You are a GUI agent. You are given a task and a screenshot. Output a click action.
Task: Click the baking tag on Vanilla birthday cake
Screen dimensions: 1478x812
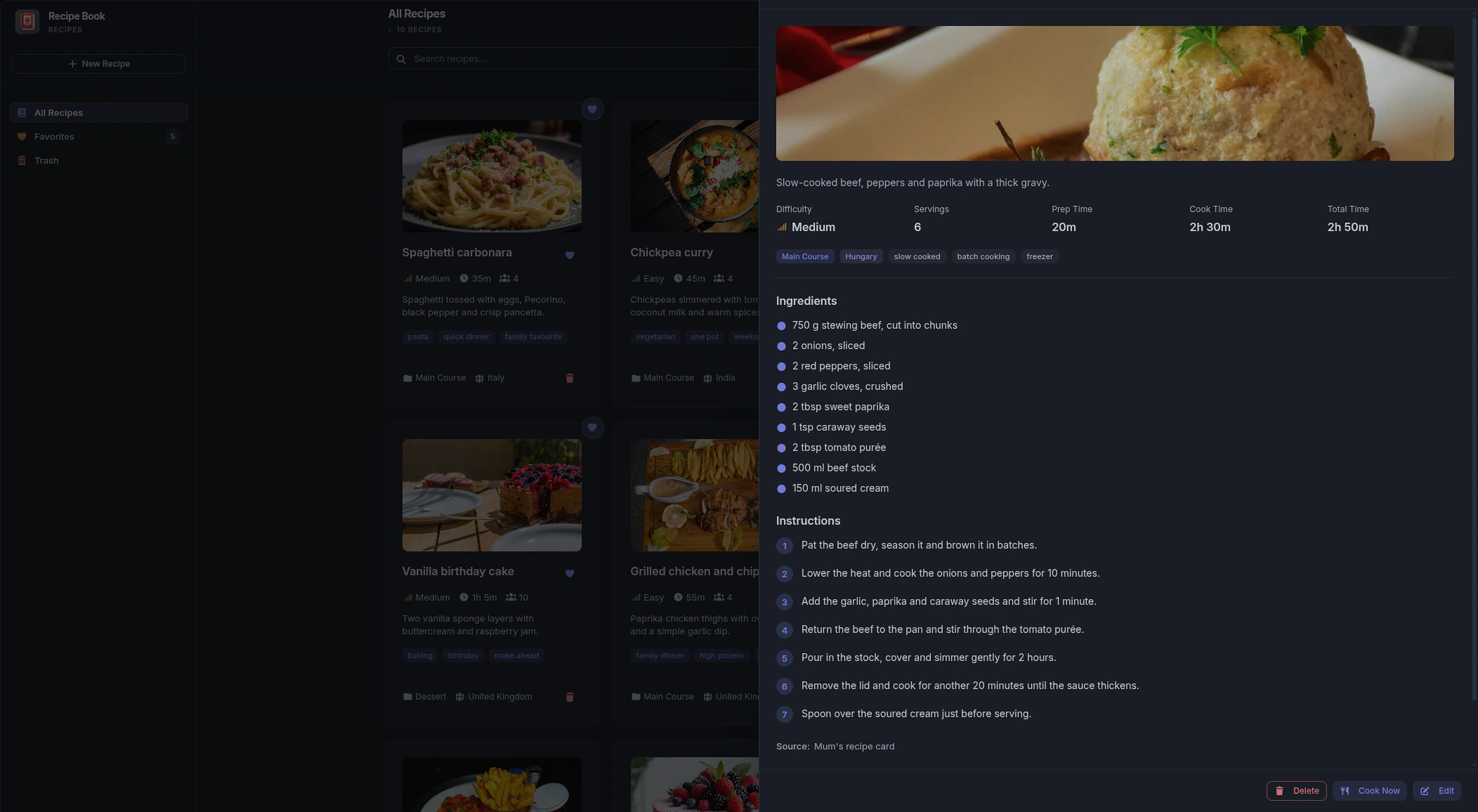point(420,656)
